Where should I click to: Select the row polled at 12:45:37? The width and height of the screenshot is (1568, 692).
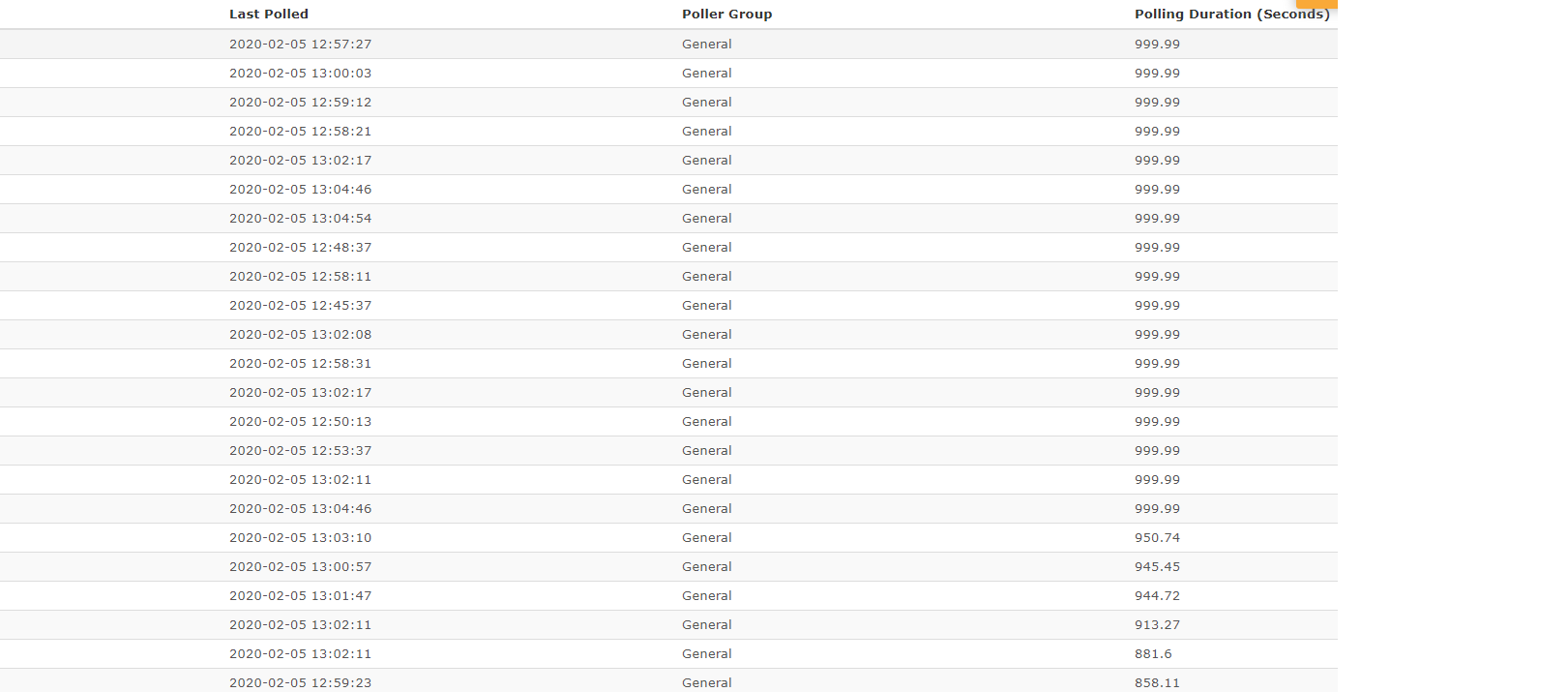pyautogui.click(x=668, y=306)
